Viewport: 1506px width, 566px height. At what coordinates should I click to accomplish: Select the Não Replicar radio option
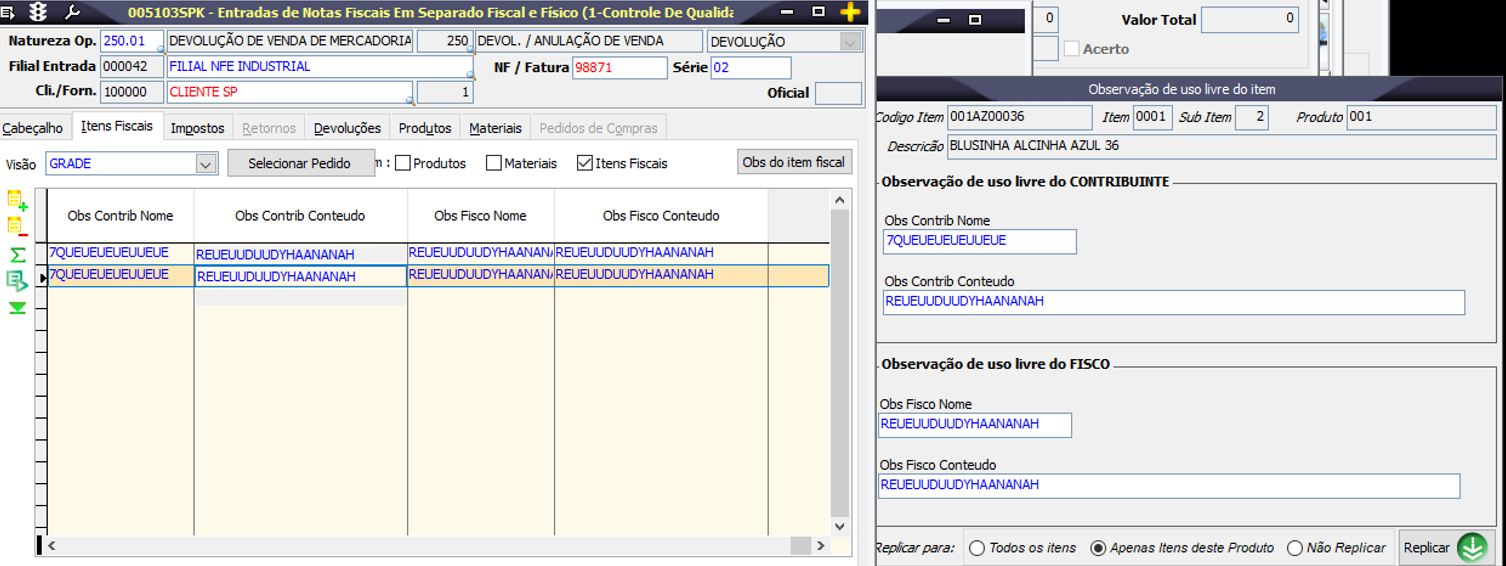1295,548
